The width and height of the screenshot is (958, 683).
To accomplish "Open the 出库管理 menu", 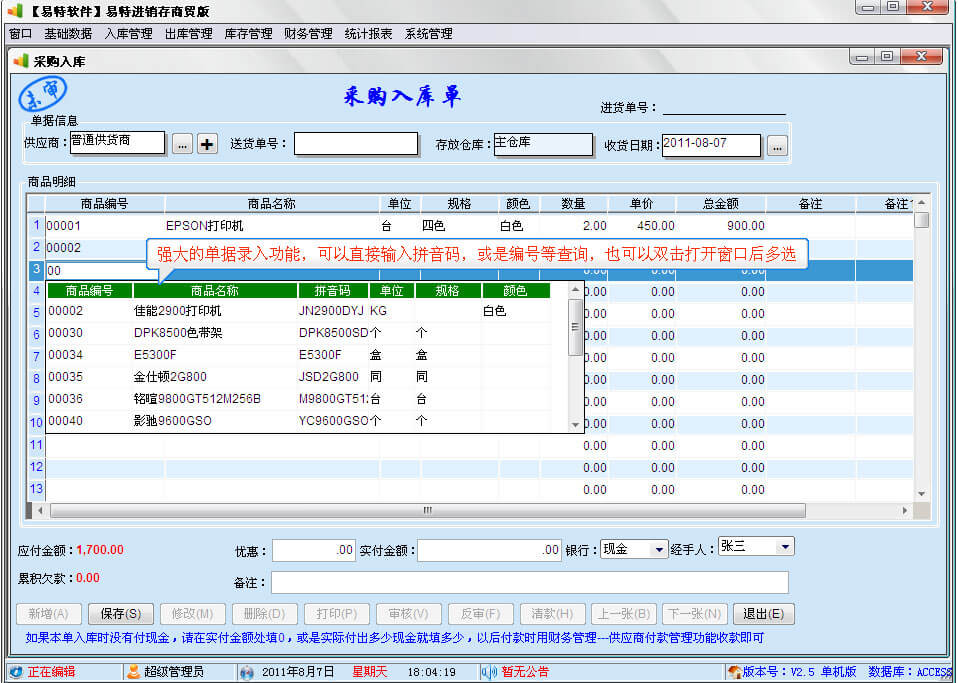I will pos(188,34).
